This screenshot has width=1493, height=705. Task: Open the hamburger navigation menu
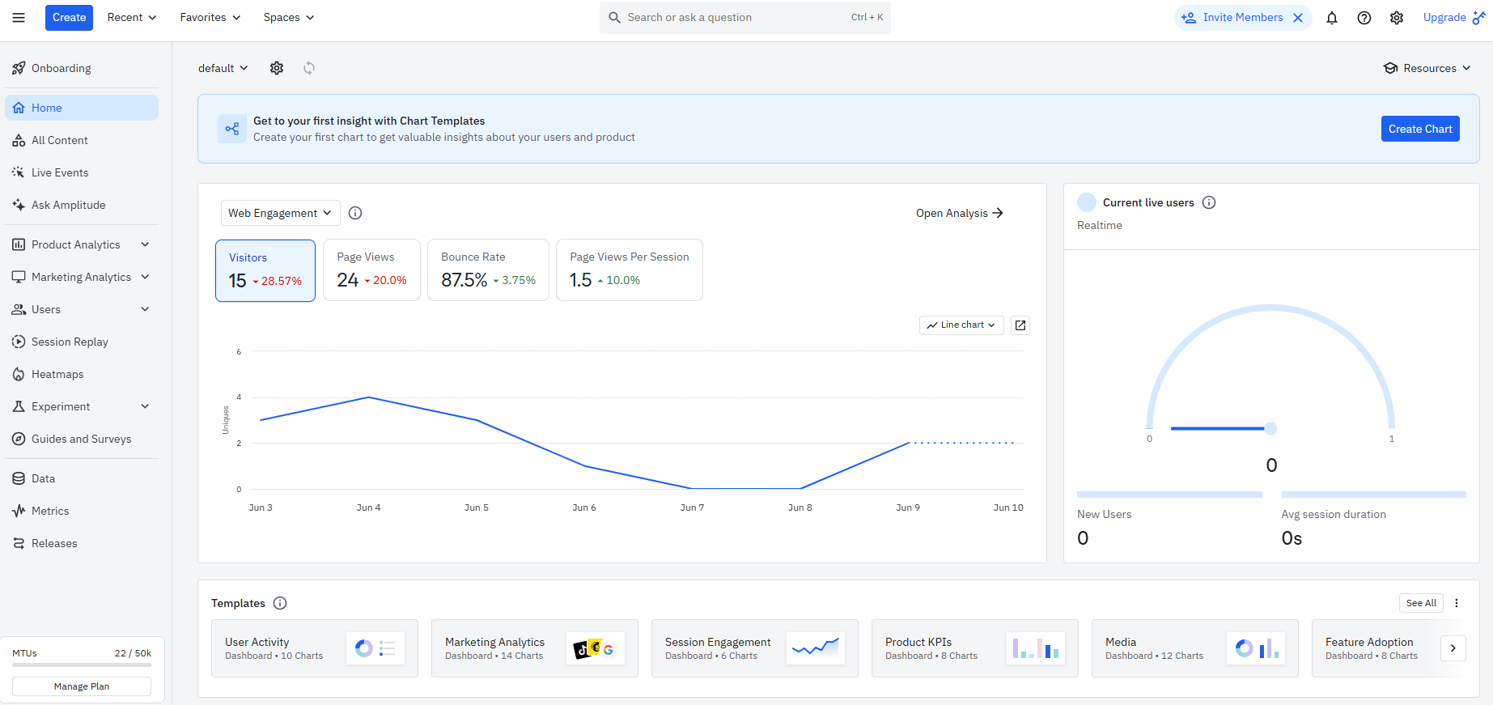(18, 17)
